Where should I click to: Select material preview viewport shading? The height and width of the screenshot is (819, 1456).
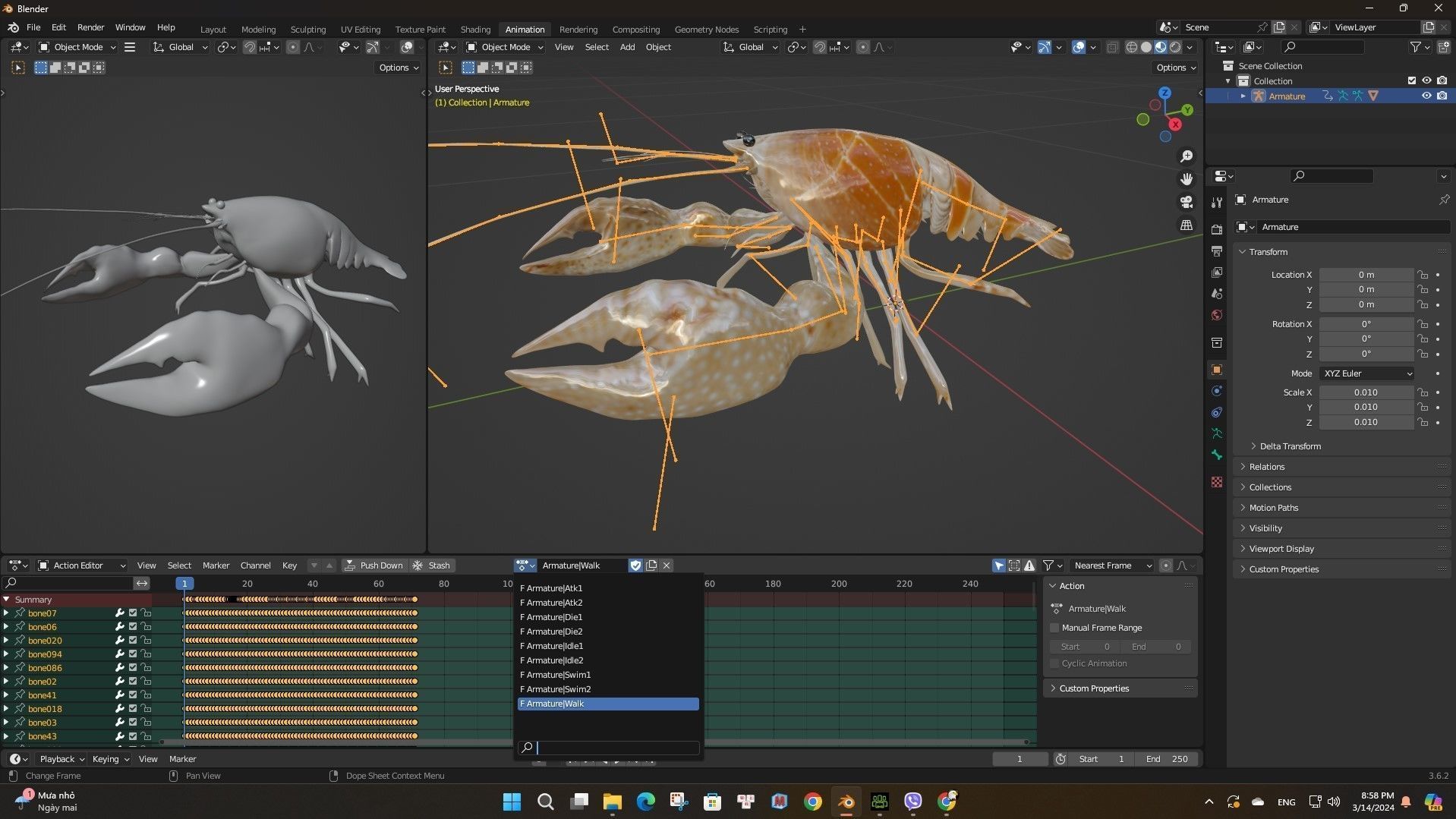click(1161, 47)
